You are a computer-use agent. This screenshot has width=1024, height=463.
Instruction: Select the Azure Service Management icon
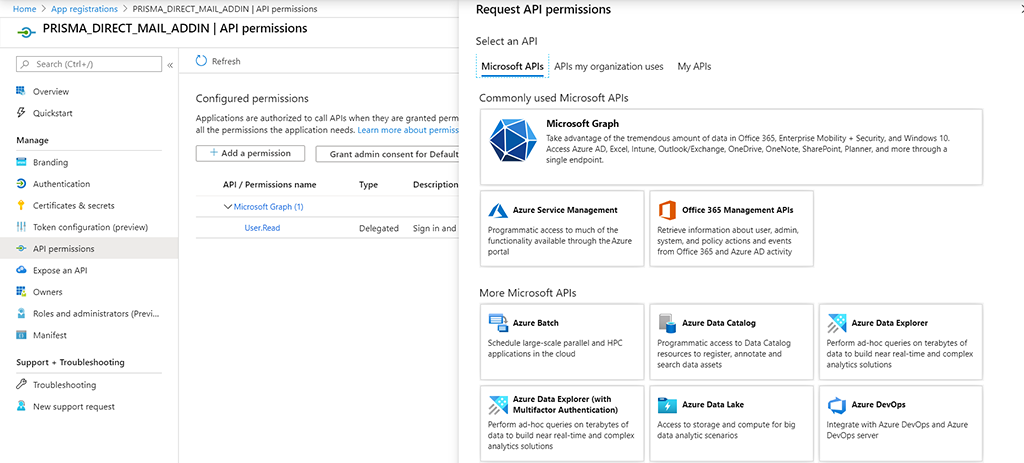coord(499,211)
